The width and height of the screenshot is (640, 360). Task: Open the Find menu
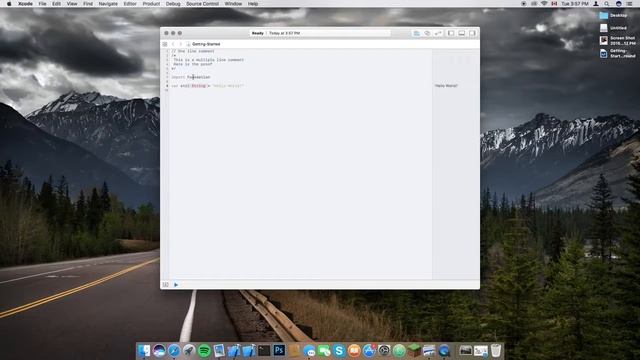(x=88, y=4)
